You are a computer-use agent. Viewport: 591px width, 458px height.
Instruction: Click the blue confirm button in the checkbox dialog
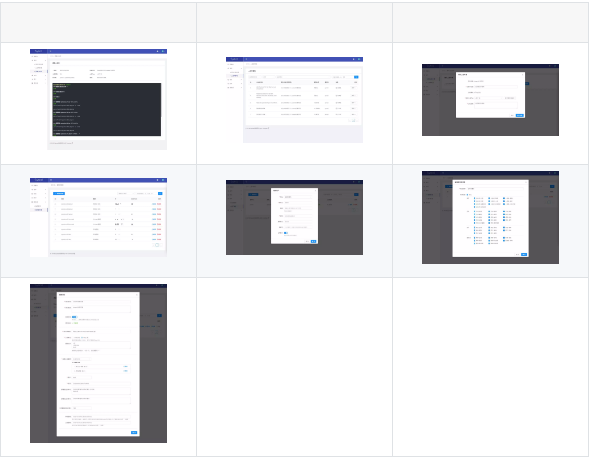pyautogui.click(x=524, y=254)
